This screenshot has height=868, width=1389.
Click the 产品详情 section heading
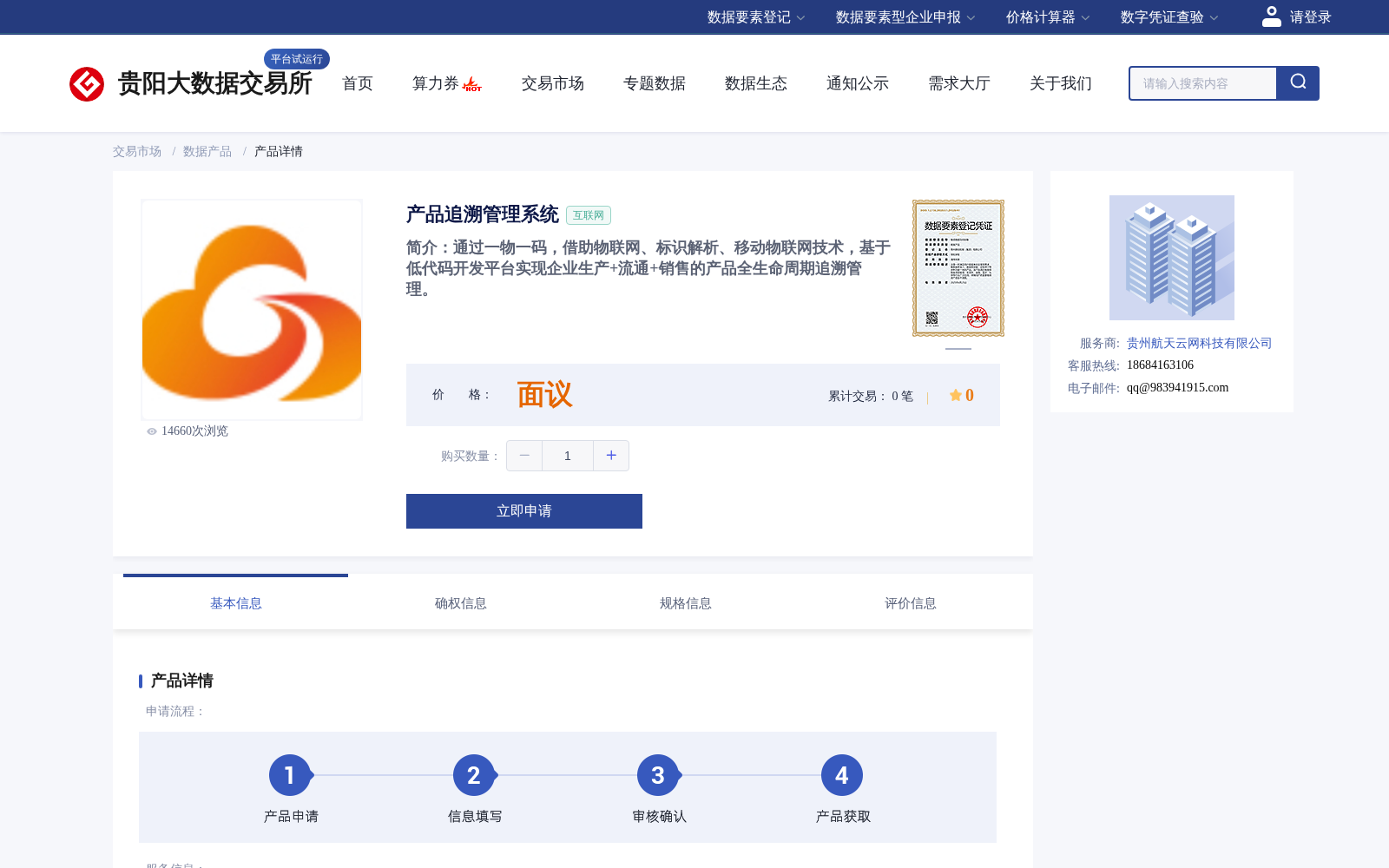point(182,681)
